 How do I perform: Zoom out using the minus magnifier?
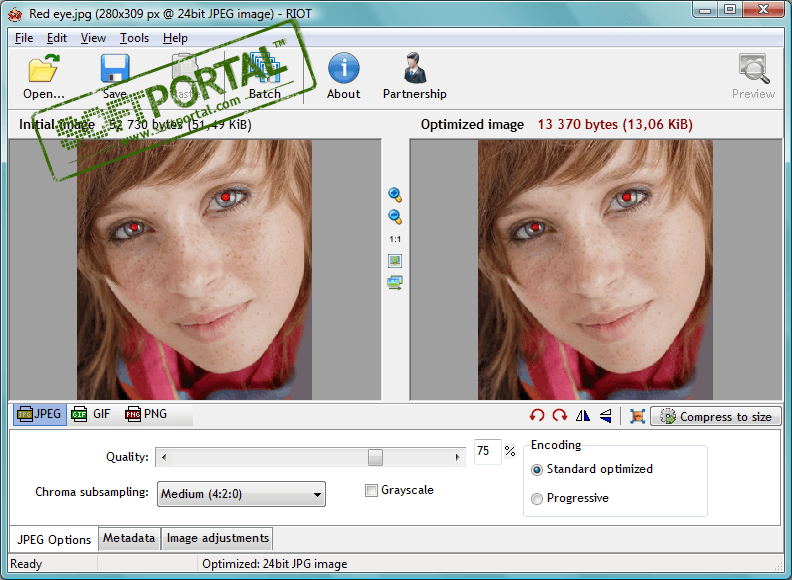click(x=395, y=217)
